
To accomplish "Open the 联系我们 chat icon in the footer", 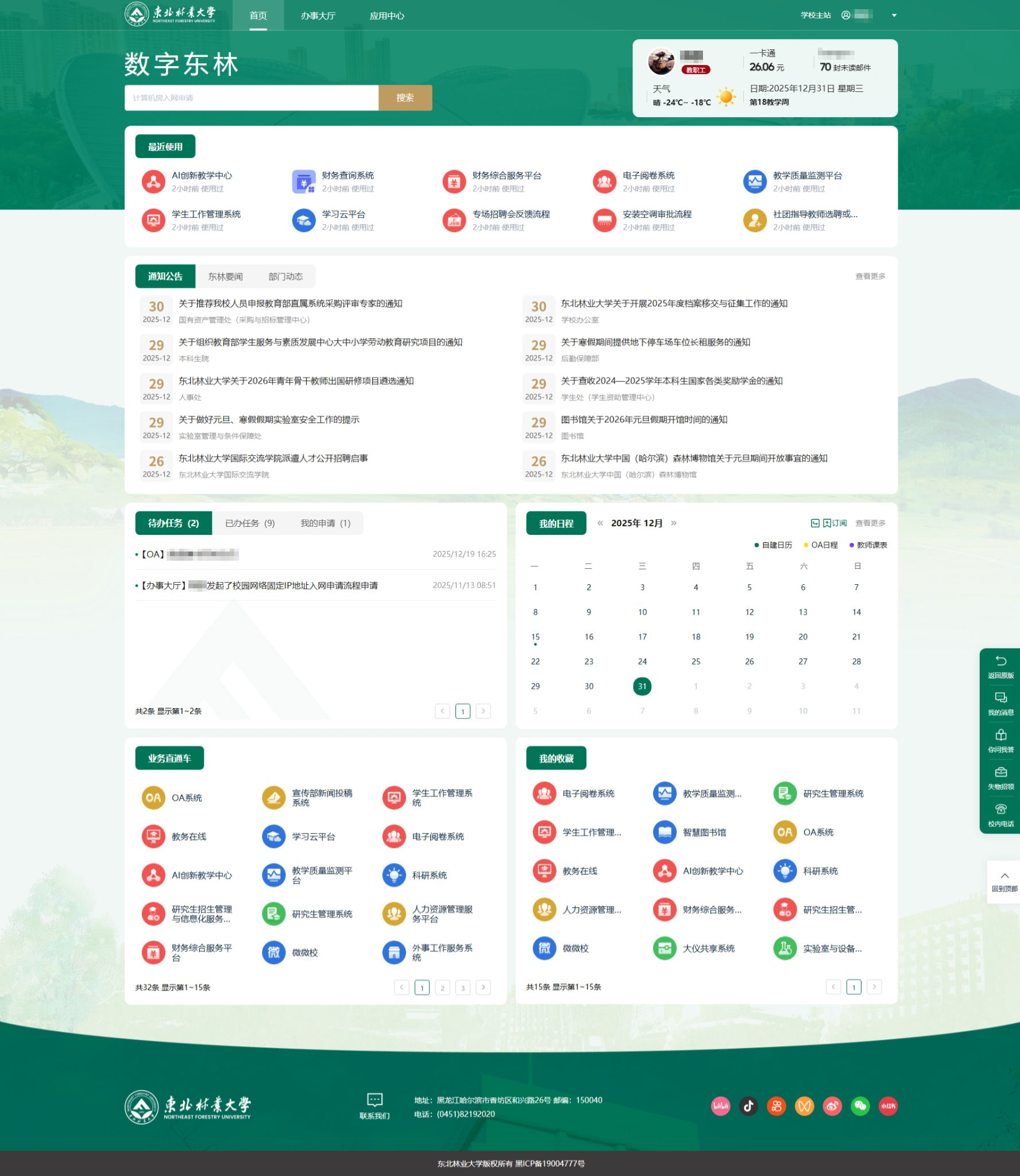I will [374, 1100].
